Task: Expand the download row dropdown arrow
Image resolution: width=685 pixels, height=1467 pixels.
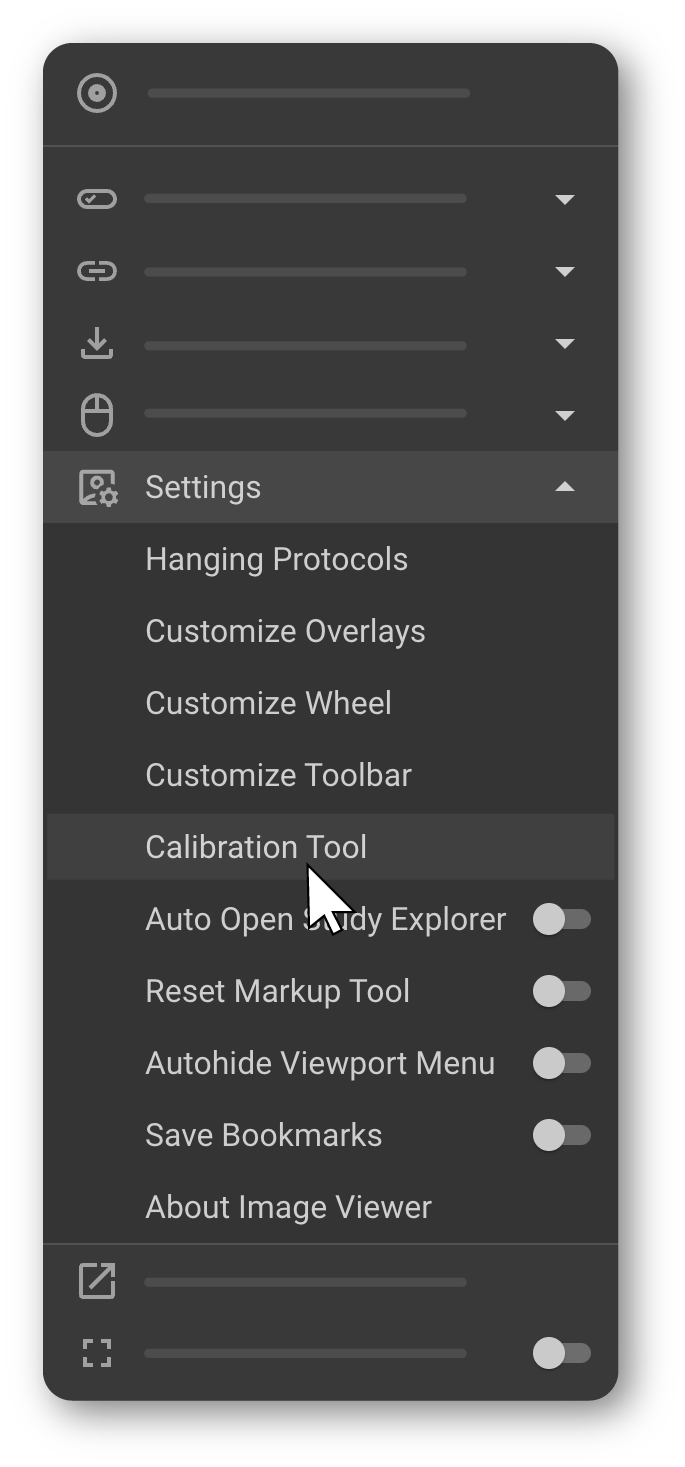Action: pos(565,344)
